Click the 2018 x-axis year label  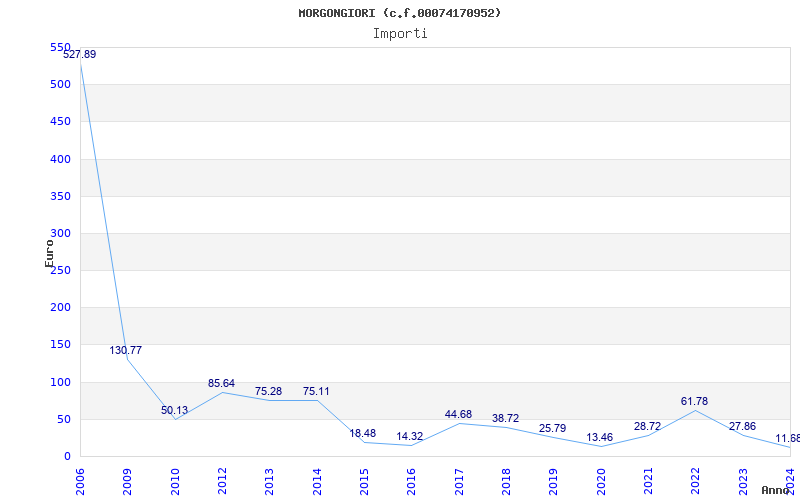point(506,482)
